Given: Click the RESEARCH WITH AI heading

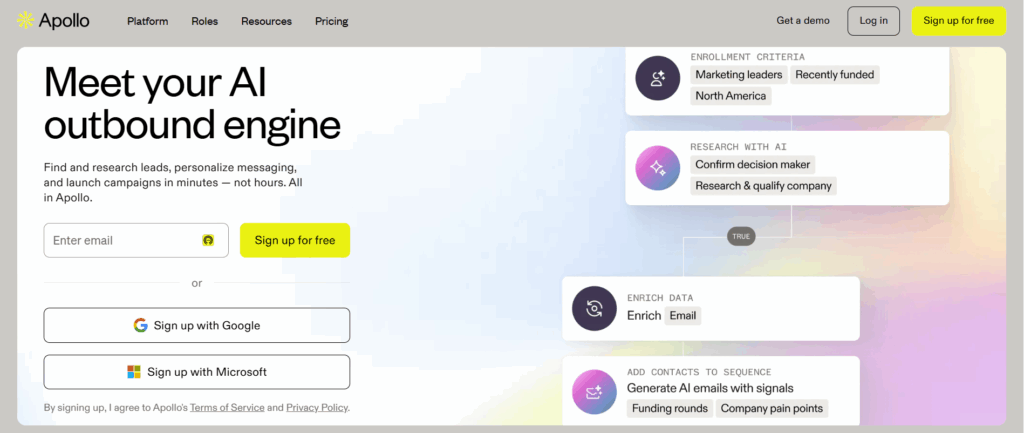Looking at the screenshot, I should [738, 146].
